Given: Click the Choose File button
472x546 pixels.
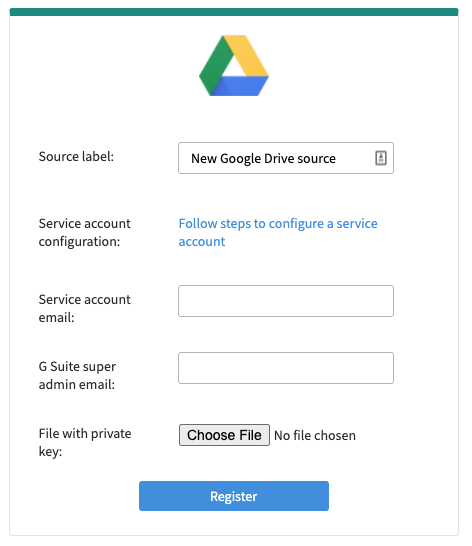Looking at the screenshot, I should tap(224, 435).
